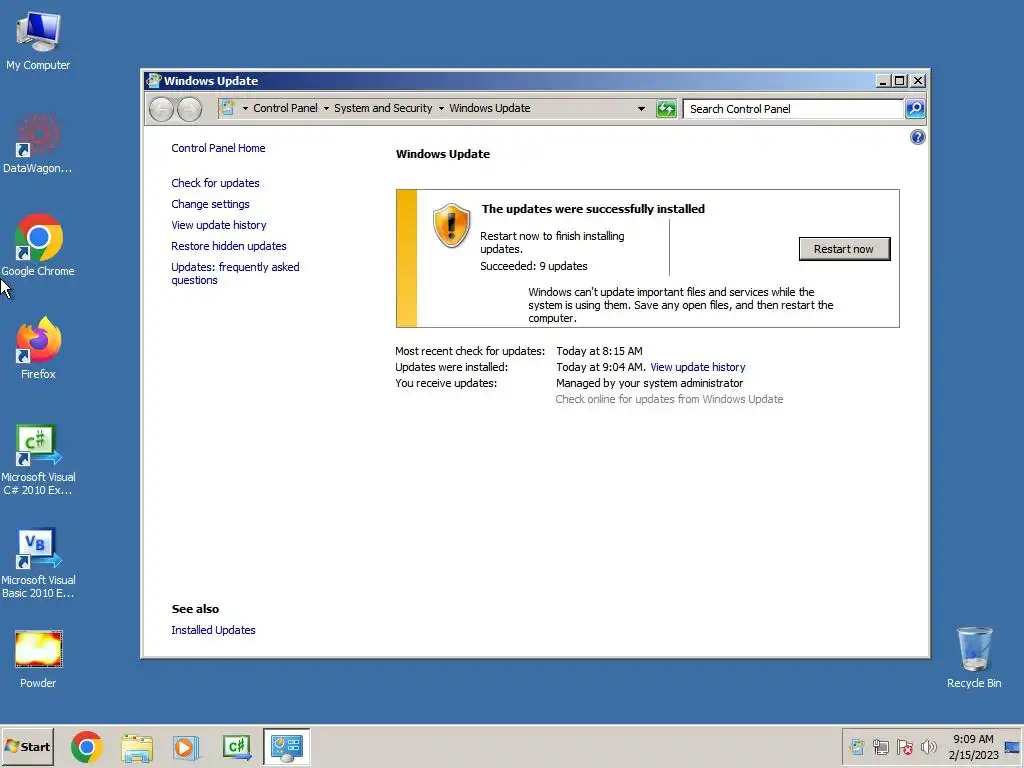Select the Control Panel breadcrumb
1024x768 pixels.
pos(285,108)
